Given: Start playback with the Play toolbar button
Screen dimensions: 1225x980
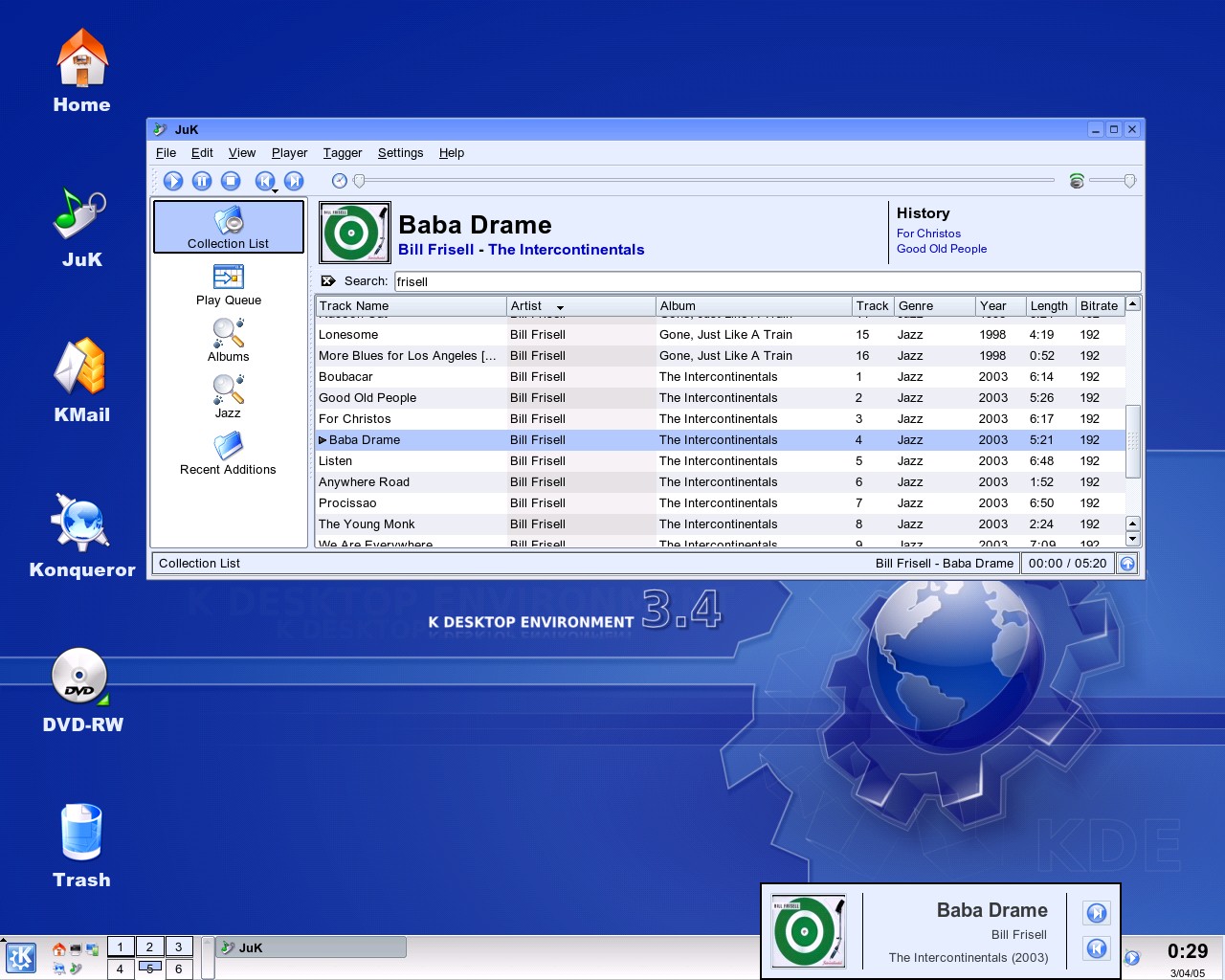Looking at the screenshot, I should pyautogui.click(x=173, y=181).
